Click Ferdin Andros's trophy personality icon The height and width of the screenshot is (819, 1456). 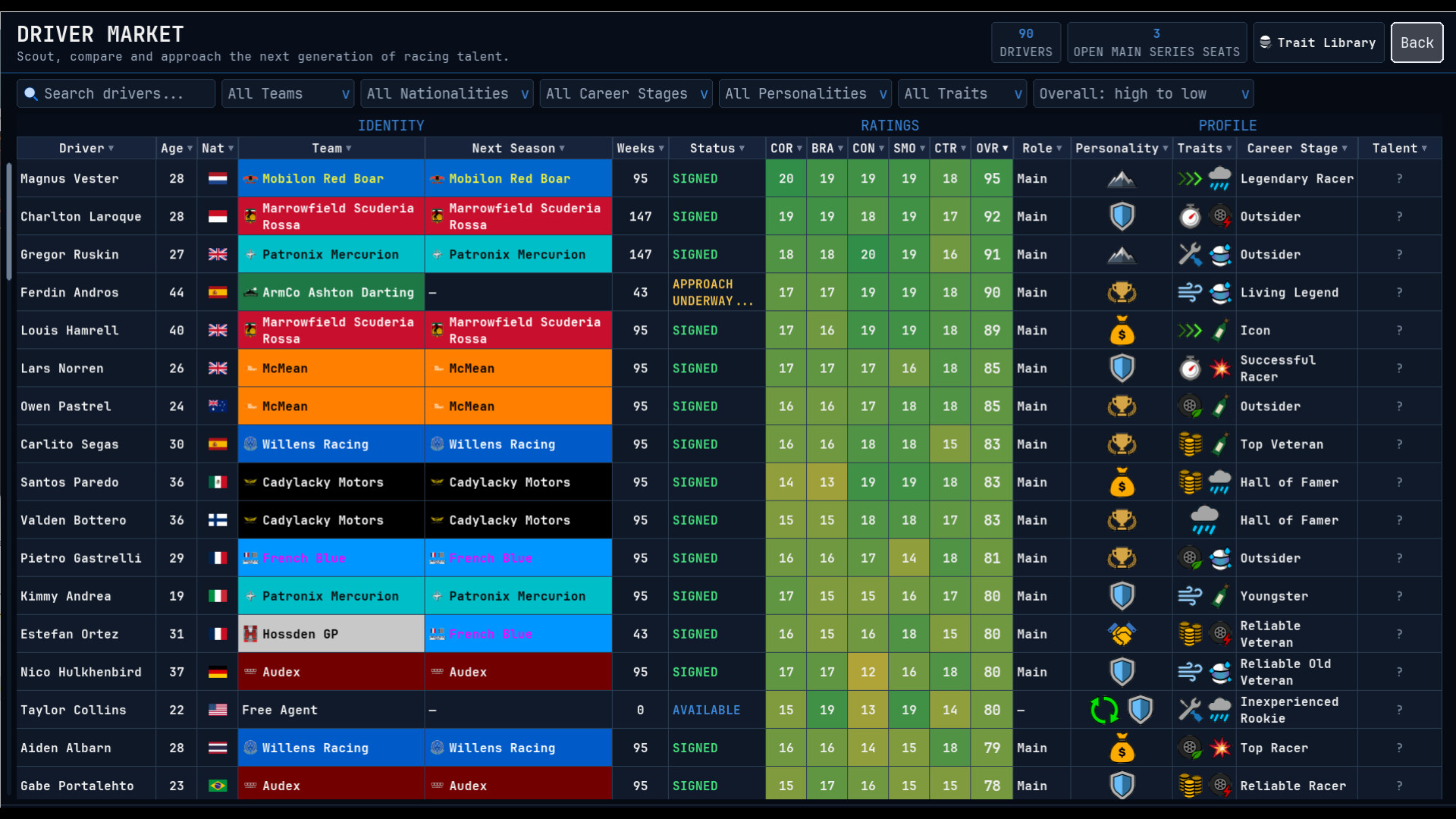point(1122,293)
